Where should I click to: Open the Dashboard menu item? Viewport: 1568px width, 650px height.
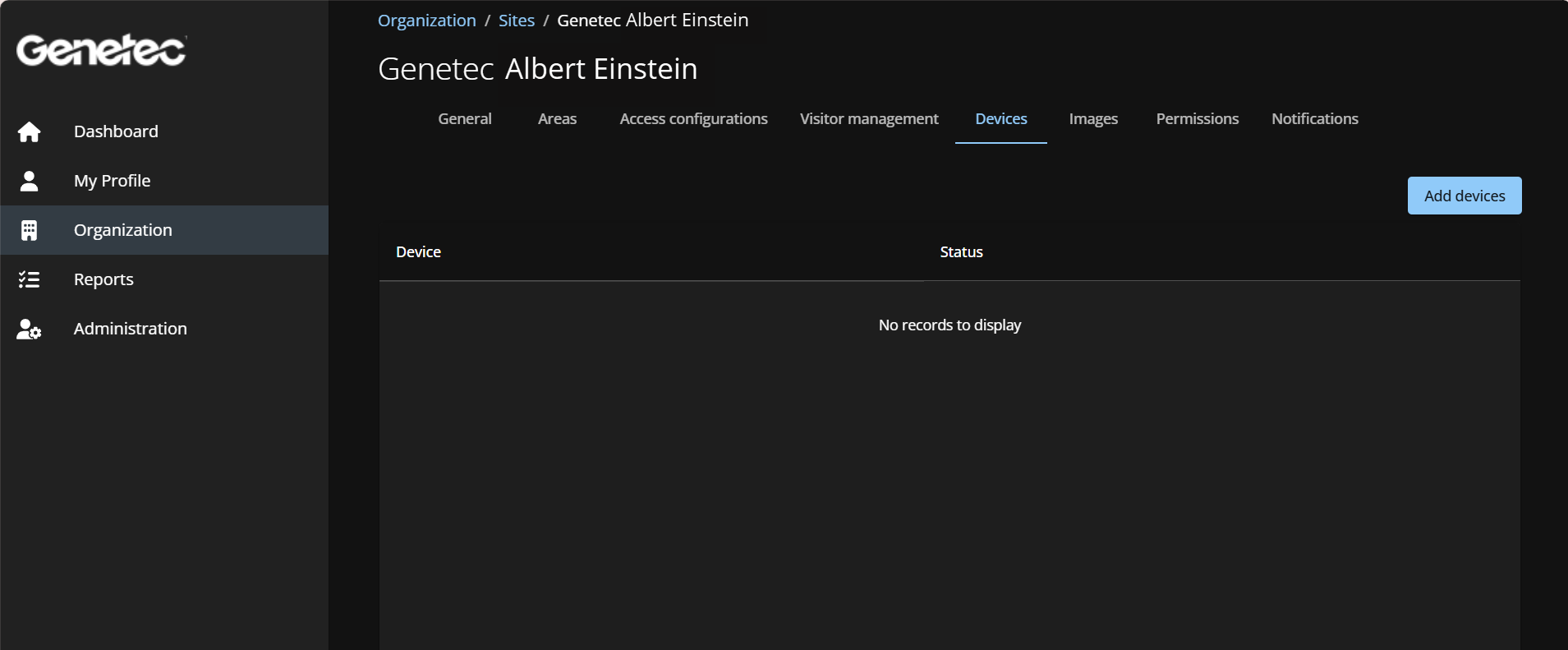pos(116,131)
